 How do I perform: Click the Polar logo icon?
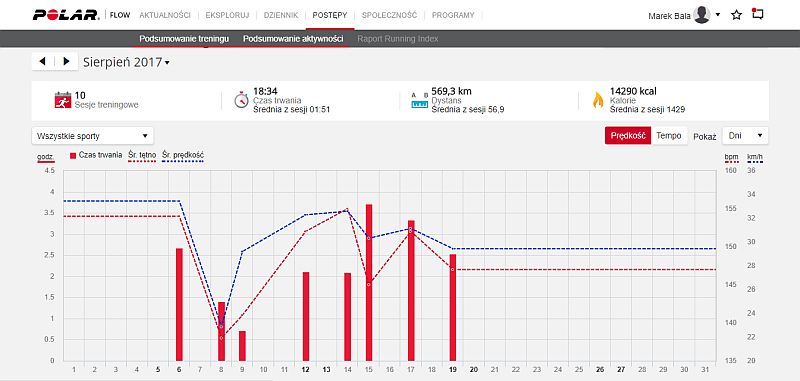[66, 15]
